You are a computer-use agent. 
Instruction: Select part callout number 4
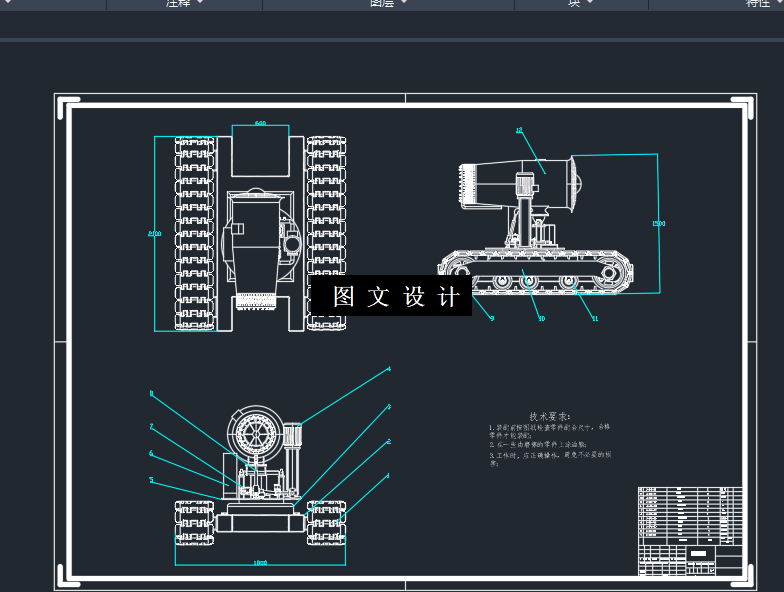[x=389, y=369]
